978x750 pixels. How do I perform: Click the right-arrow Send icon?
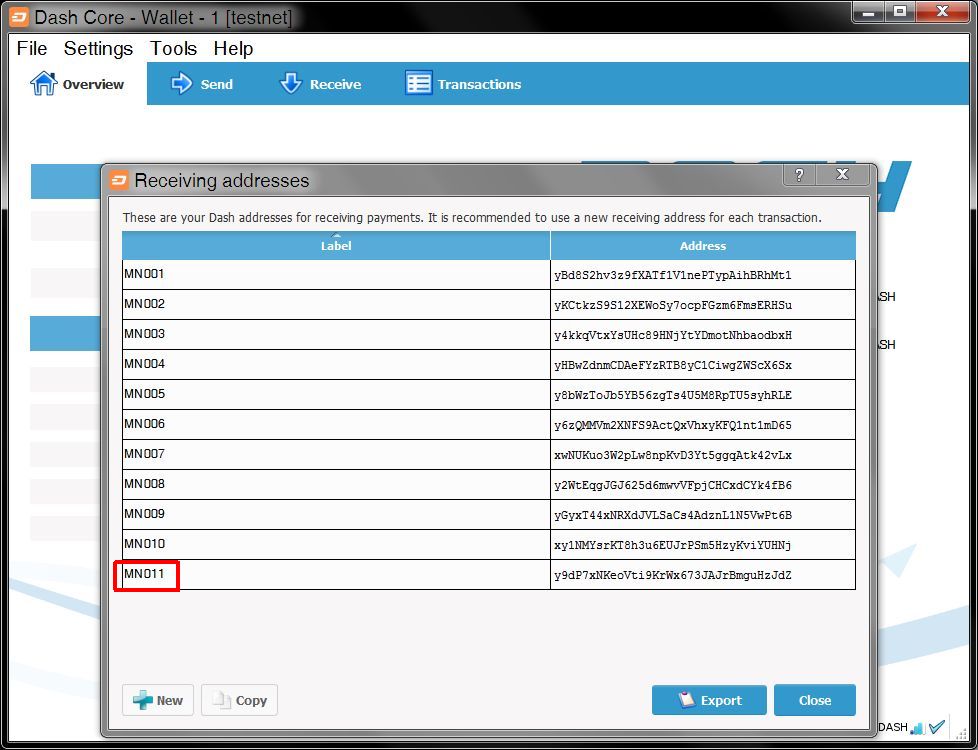pyautogui.click(x=182, y=83)
